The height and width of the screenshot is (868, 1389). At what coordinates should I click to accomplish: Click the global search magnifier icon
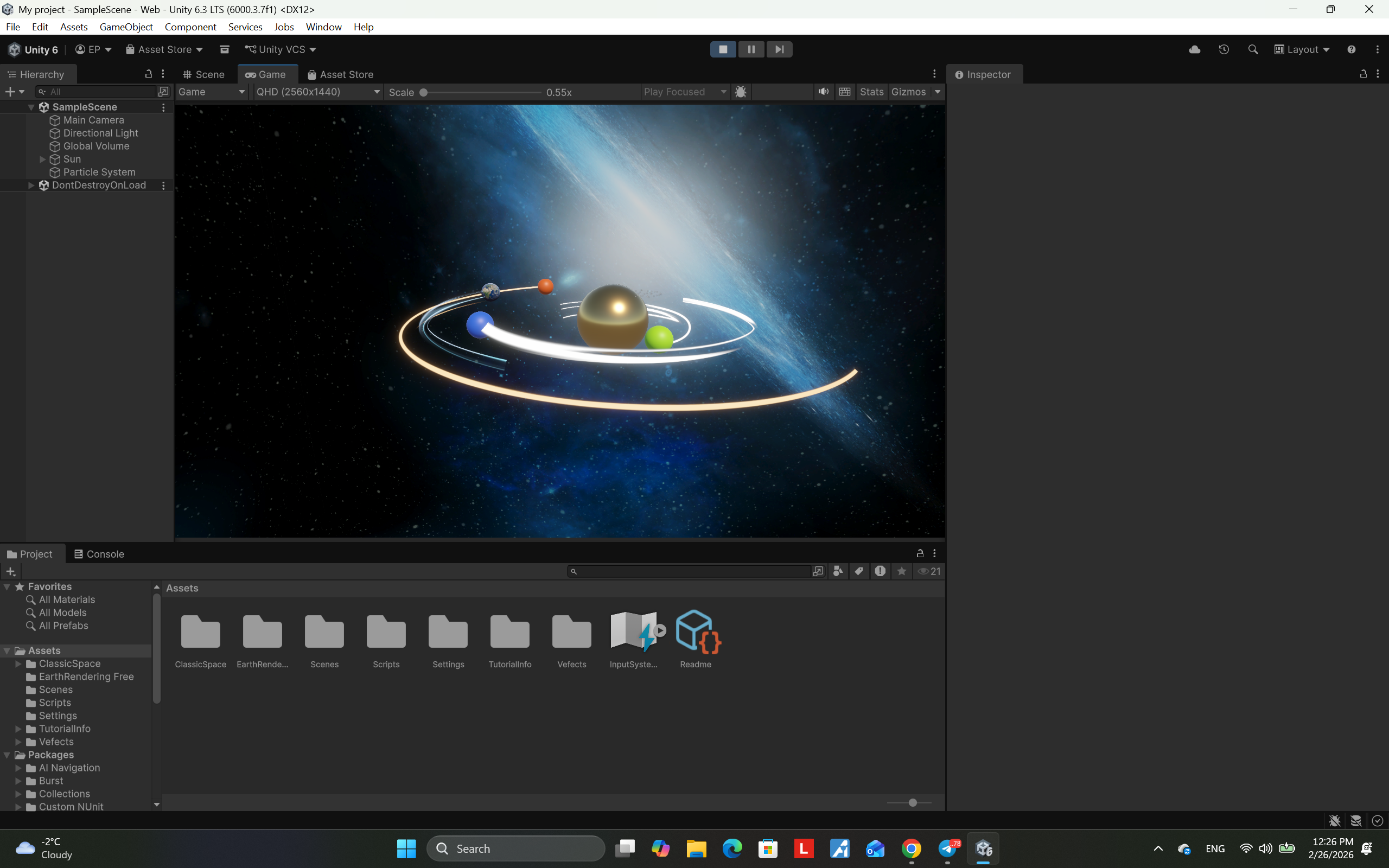pos(1253,49)
